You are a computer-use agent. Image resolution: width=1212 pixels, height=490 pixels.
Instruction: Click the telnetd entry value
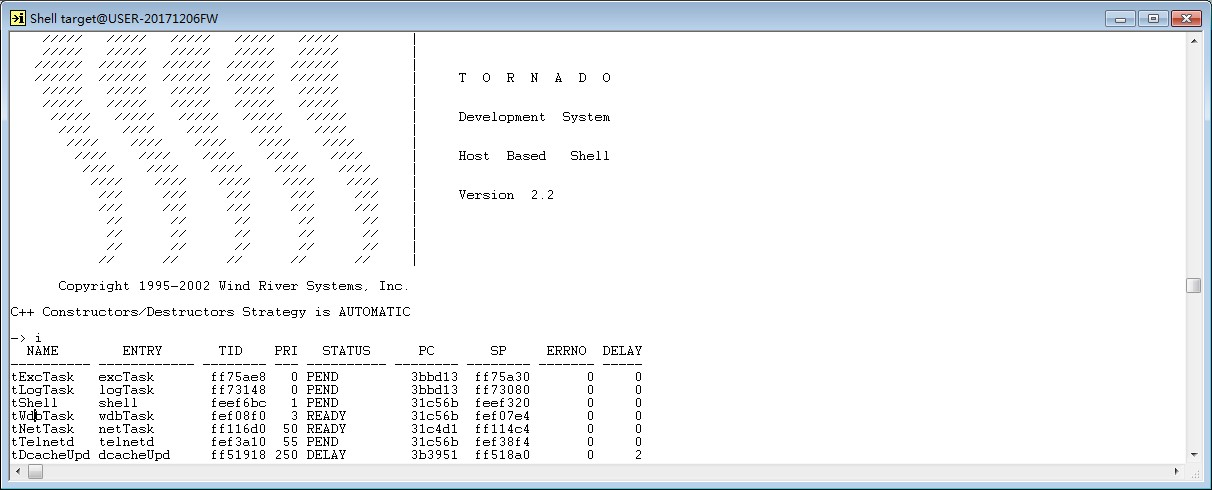(126, 442)
